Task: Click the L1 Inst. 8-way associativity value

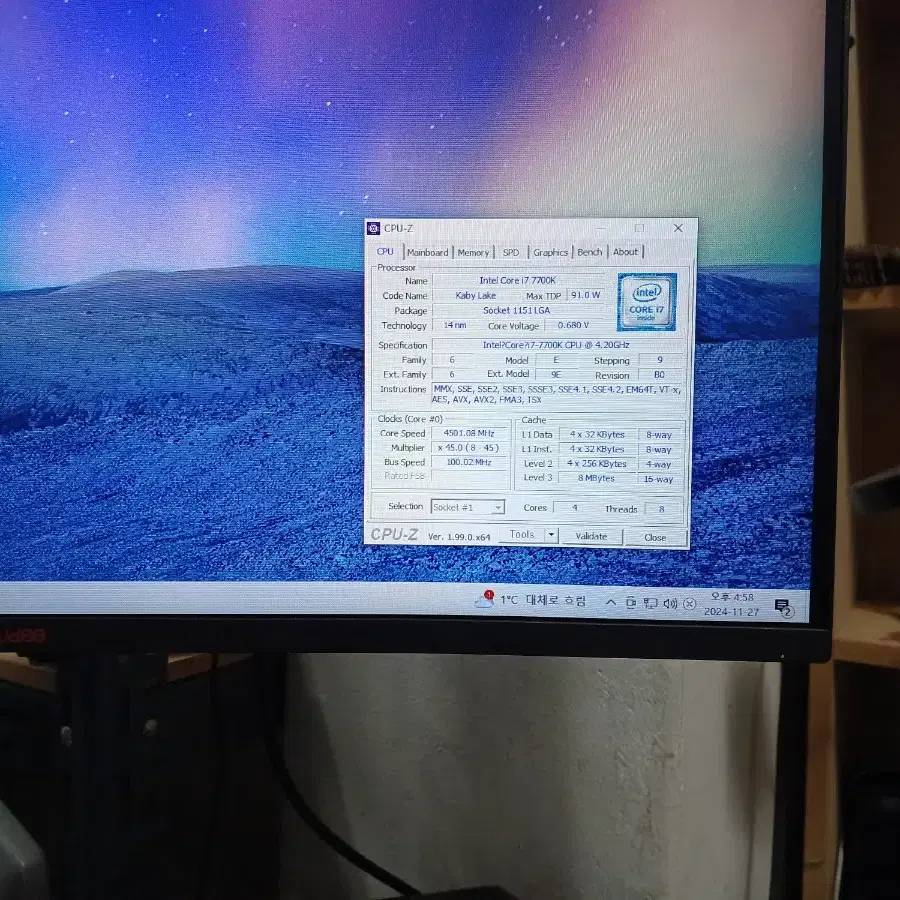Action: pyautogui.click(x=660, y=449)
